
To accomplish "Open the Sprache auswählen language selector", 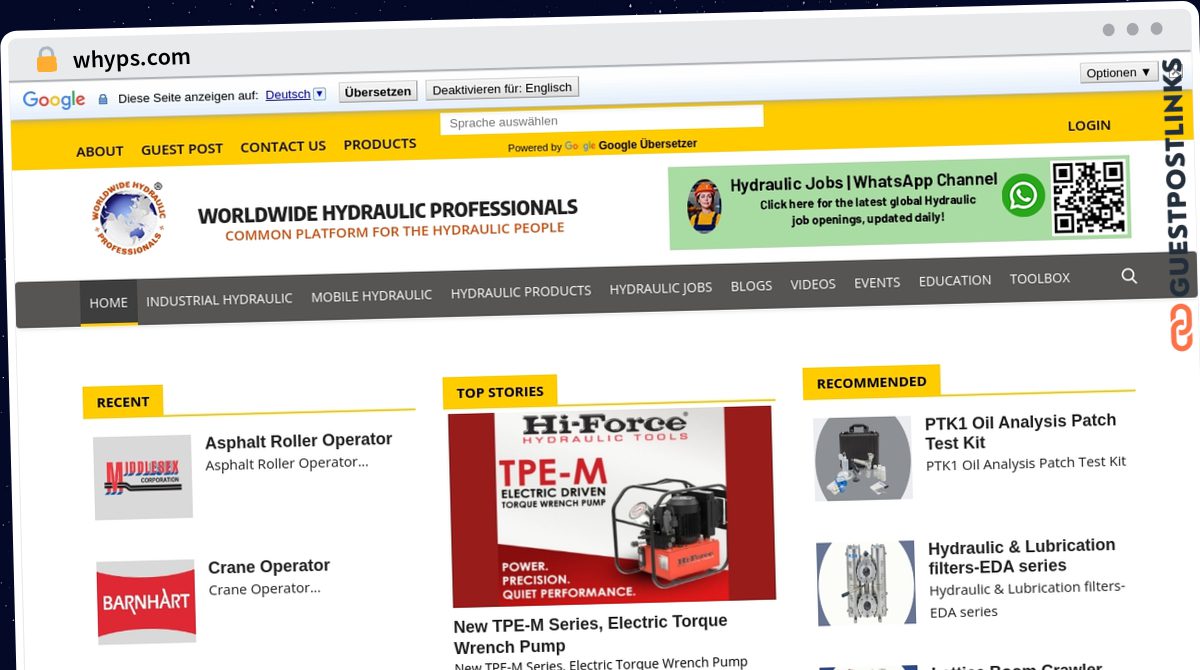I will pyautogui.click(x=601, y=120).
